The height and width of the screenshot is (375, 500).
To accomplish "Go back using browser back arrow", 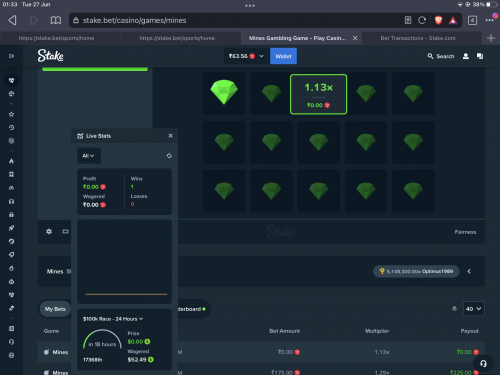I will [12, 20].
